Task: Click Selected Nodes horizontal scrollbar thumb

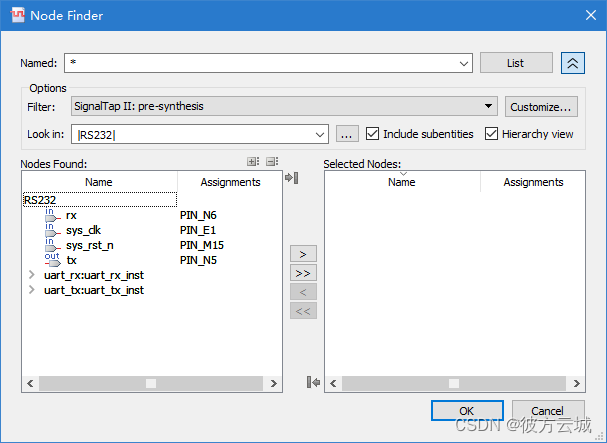Action: tap(454, 383)
